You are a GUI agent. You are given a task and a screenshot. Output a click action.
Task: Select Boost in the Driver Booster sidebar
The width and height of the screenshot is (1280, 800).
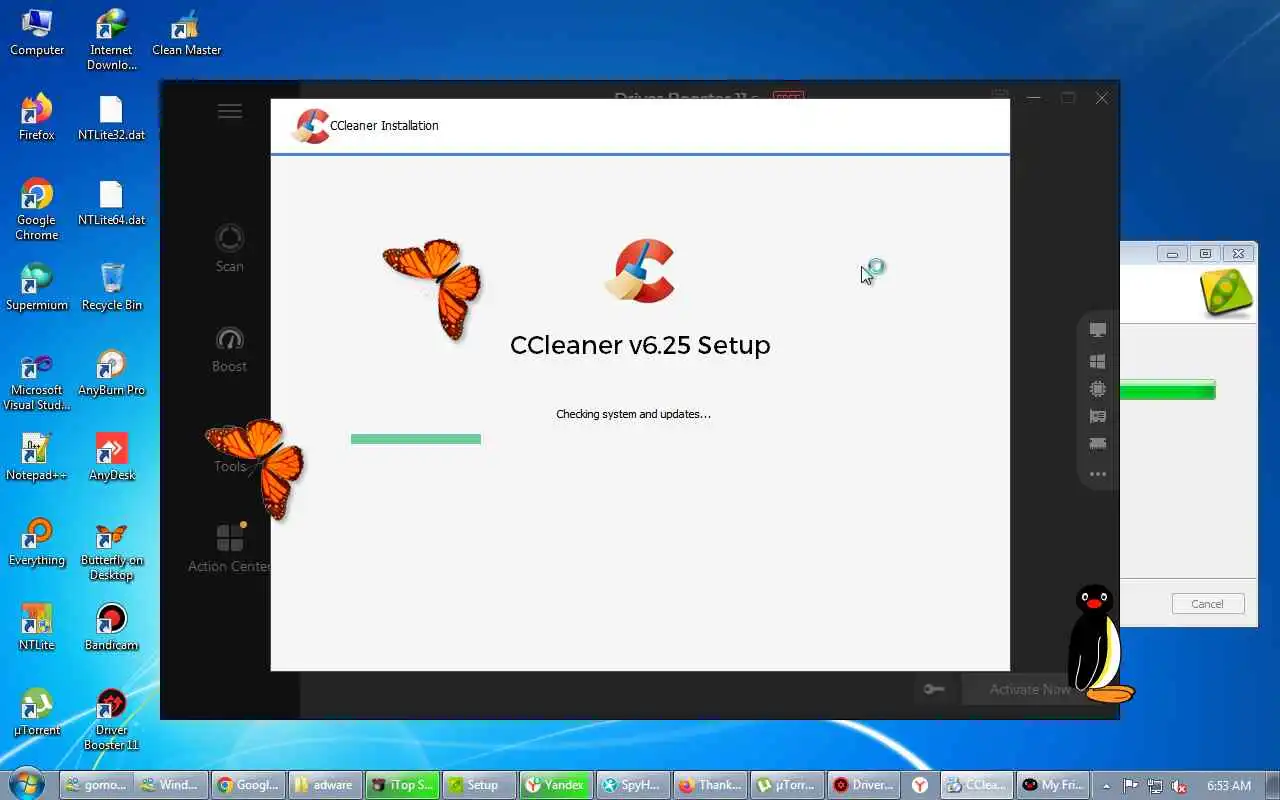(x=229, y=348)
